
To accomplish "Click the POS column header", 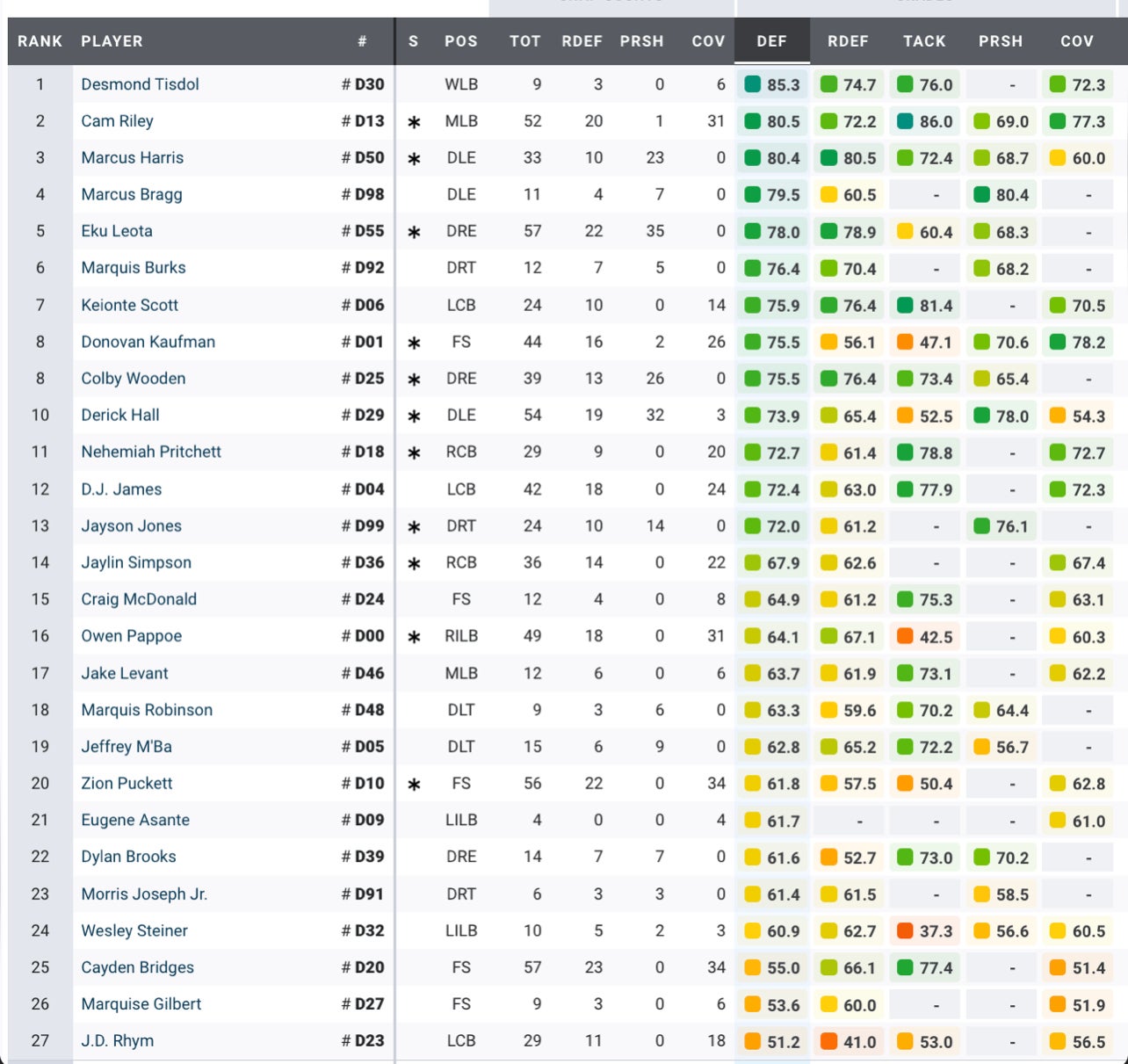I will [x=460, y=41].
